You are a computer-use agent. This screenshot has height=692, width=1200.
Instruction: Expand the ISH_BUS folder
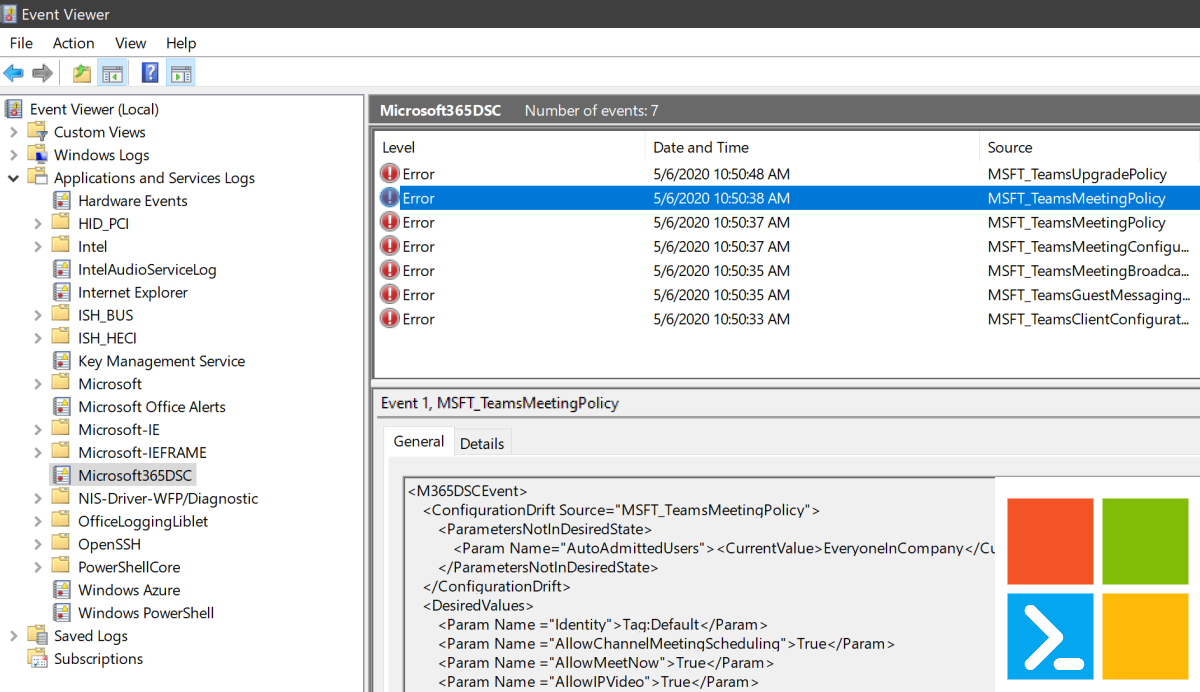pos(38,316)
